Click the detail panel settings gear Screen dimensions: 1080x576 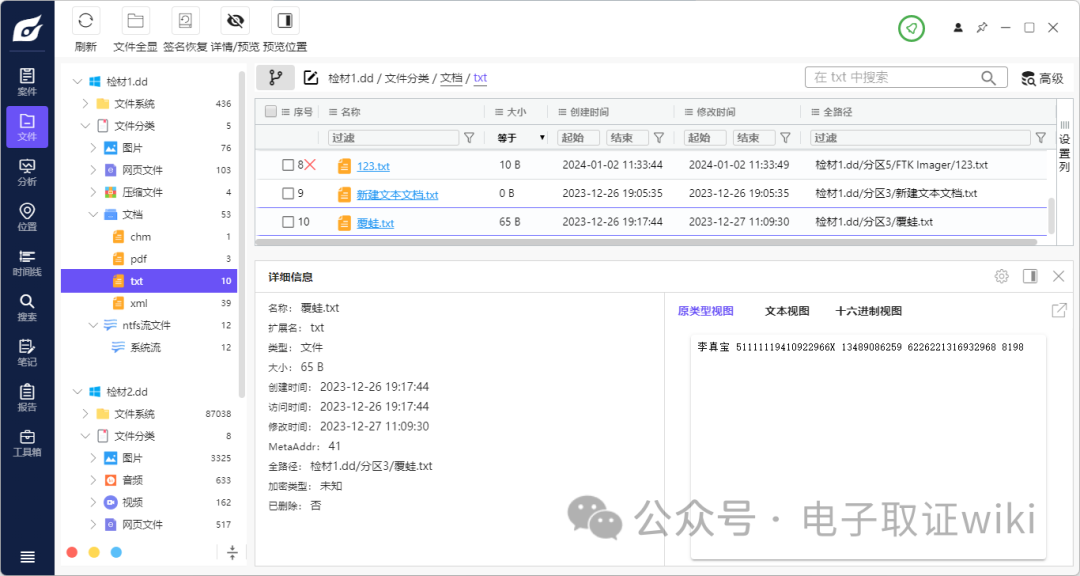pyautogui.click(x=1001, y=276)
